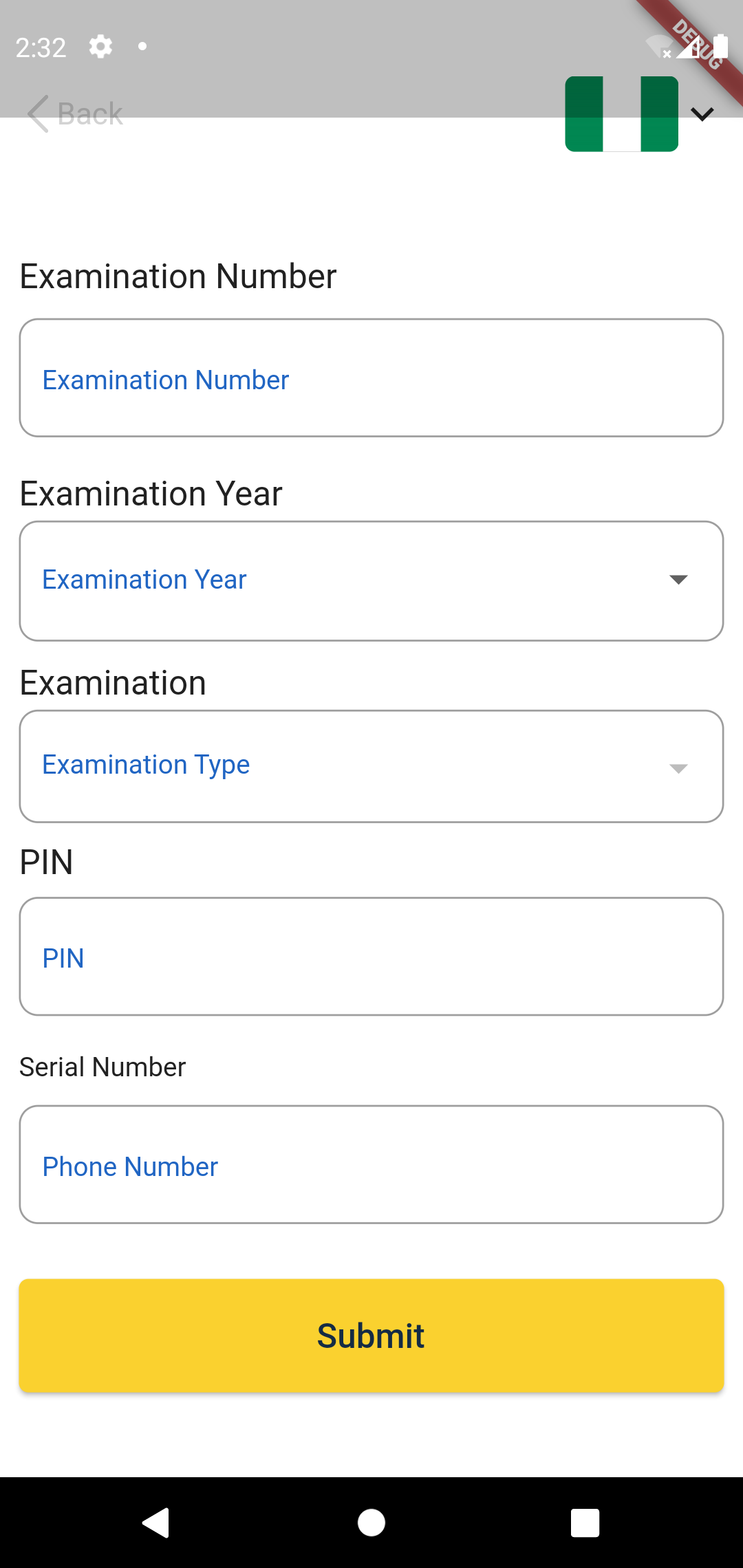Focus the Examination Number input field

click(x=371, y=378)
